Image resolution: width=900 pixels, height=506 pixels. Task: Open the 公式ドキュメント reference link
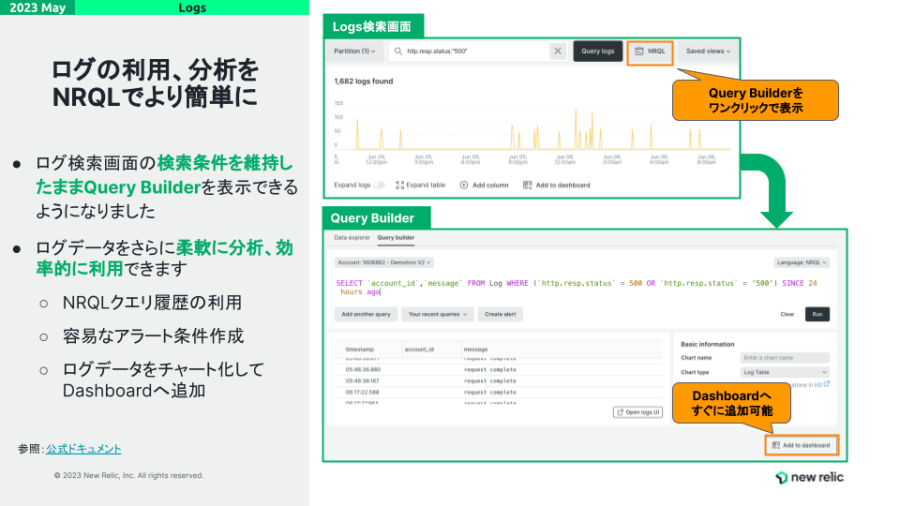click(83, 449)
